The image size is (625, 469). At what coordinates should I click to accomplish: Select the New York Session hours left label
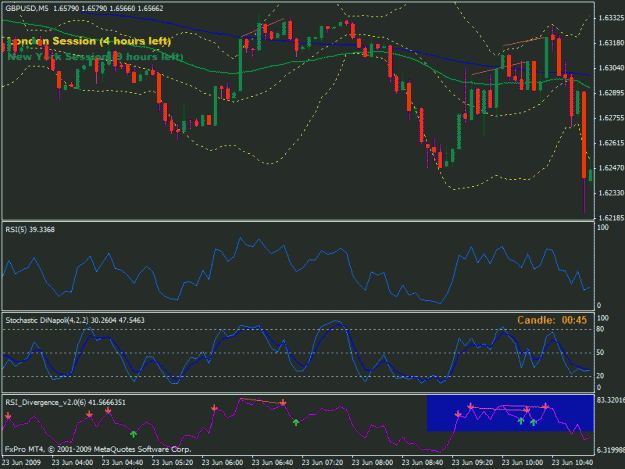tap(96, 57)
